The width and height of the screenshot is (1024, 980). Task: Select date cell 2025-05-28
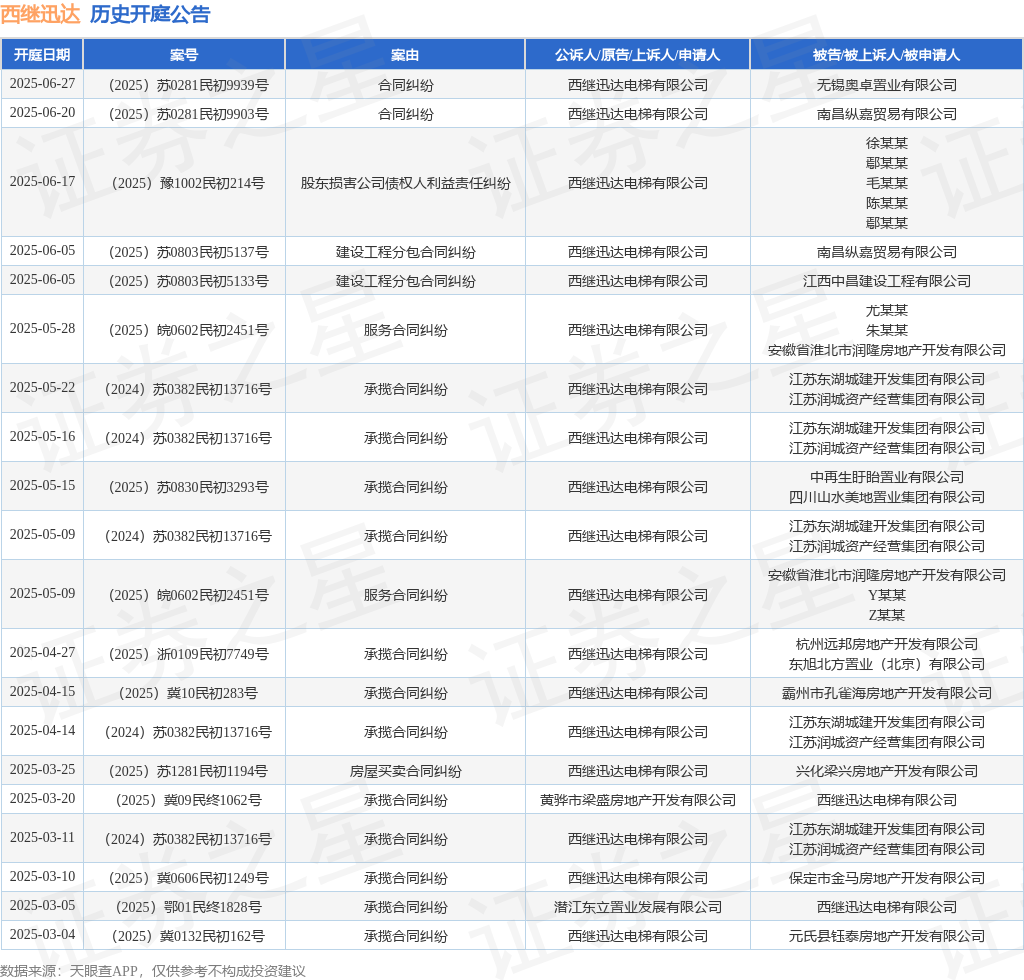point(42,328)
